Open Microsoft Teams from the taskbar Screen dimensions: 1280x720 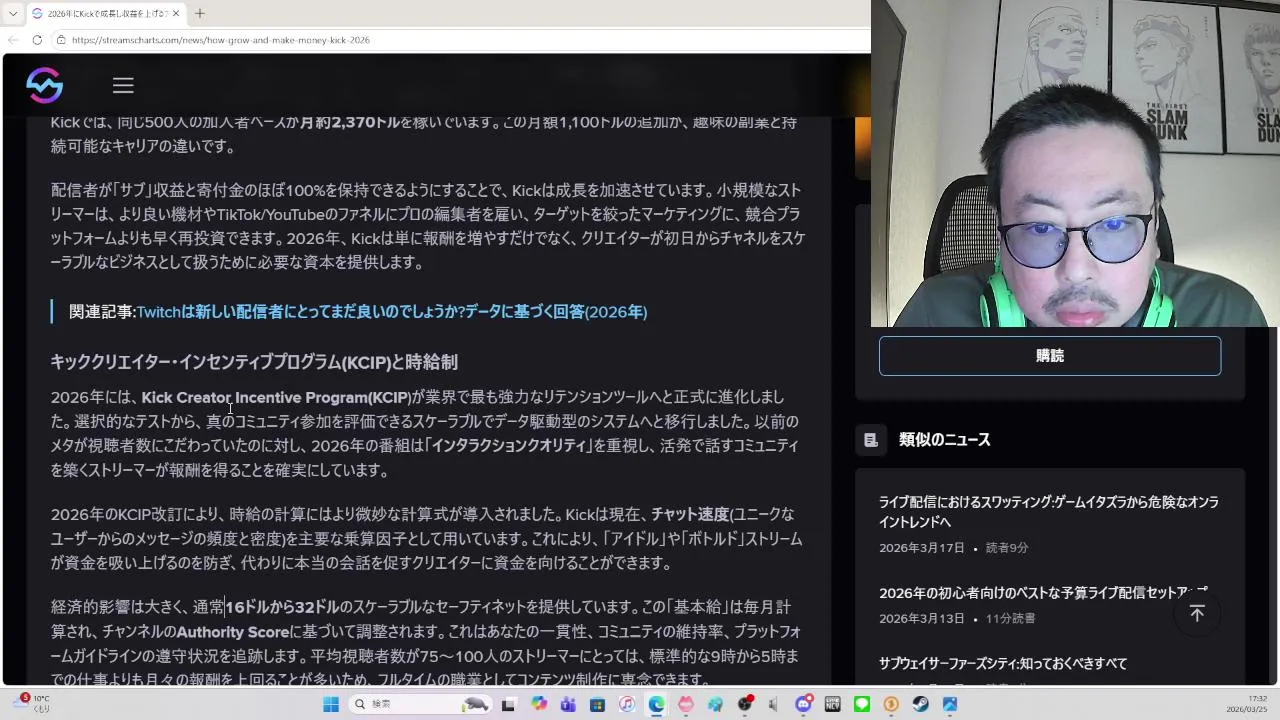pos(568,704)
